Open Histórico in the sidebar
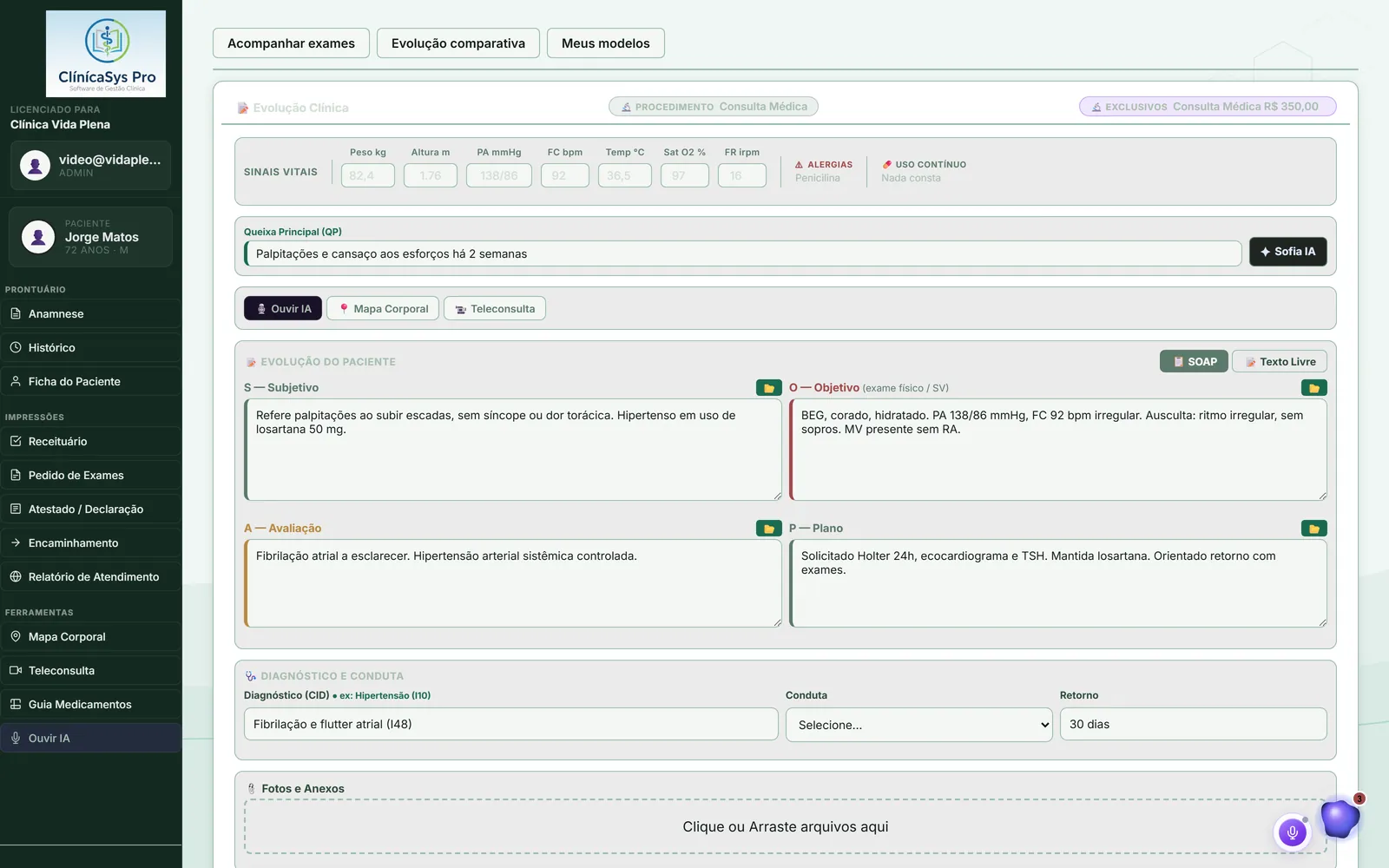 (91, 348)
